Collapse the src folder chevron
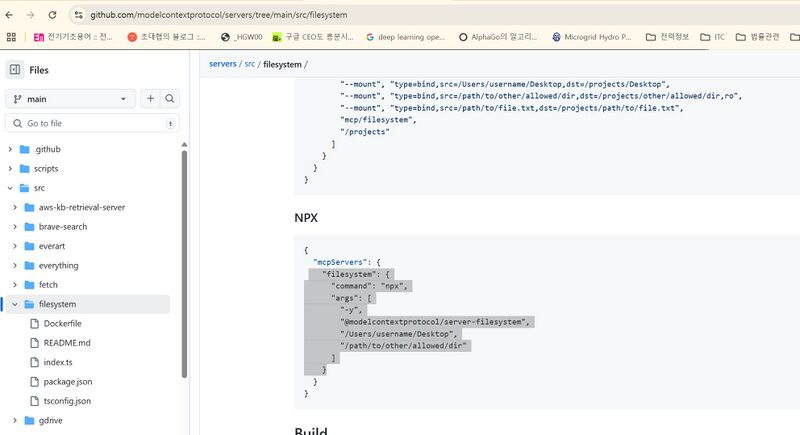Screen dimensions: 800x435 click(x=11, y=188)
